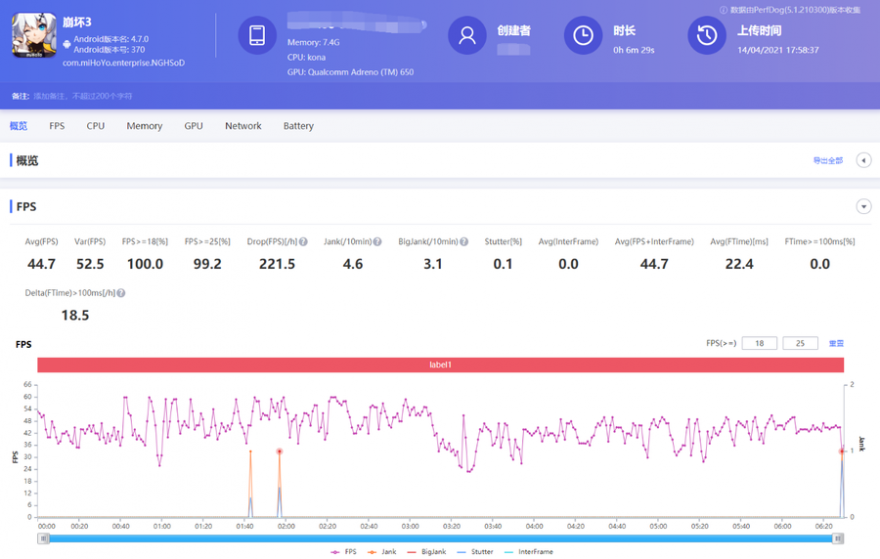Click the 重置 reset link
This screenshot has height=559, width=880.
tap(836, 344)
